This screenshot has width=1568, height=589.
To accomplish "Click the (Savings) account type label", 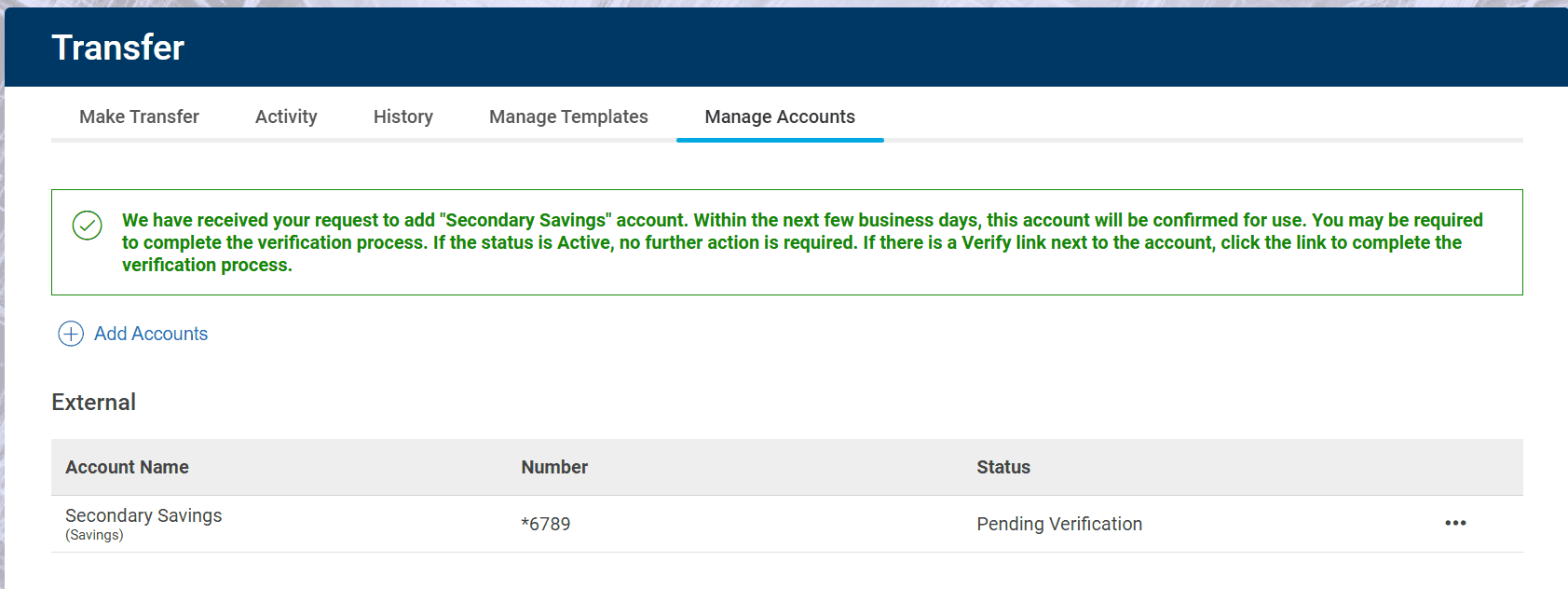I will coord(94,535).
